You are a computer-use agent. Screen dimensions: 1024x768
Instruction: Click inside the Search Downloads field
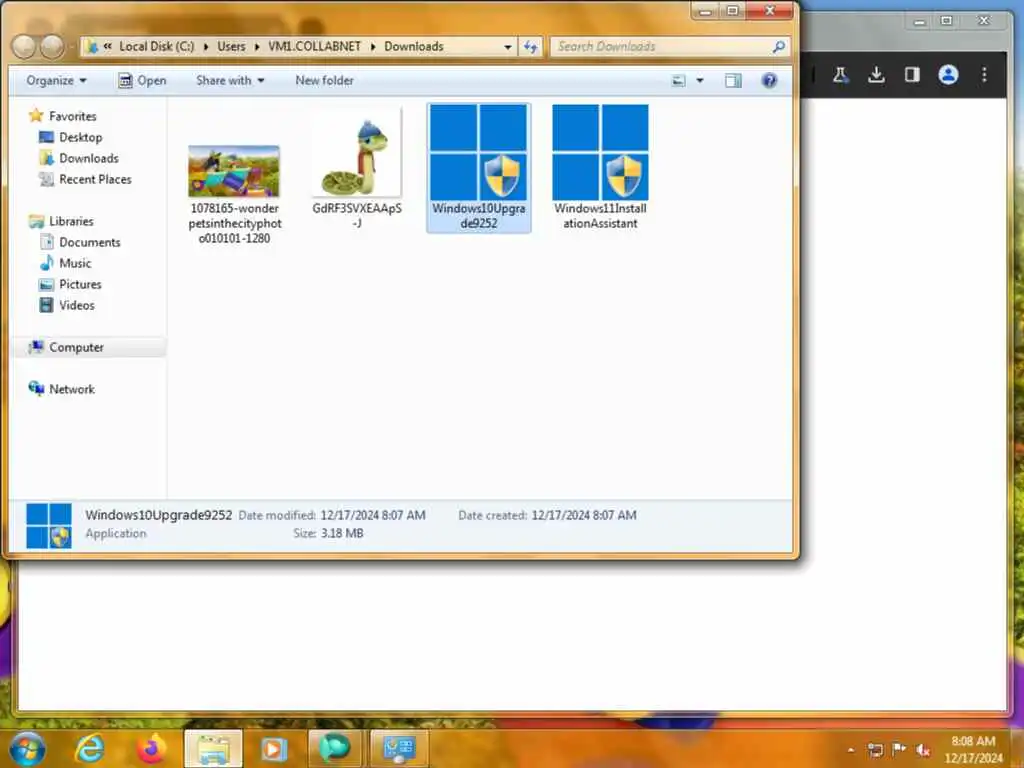pos(660,47)
